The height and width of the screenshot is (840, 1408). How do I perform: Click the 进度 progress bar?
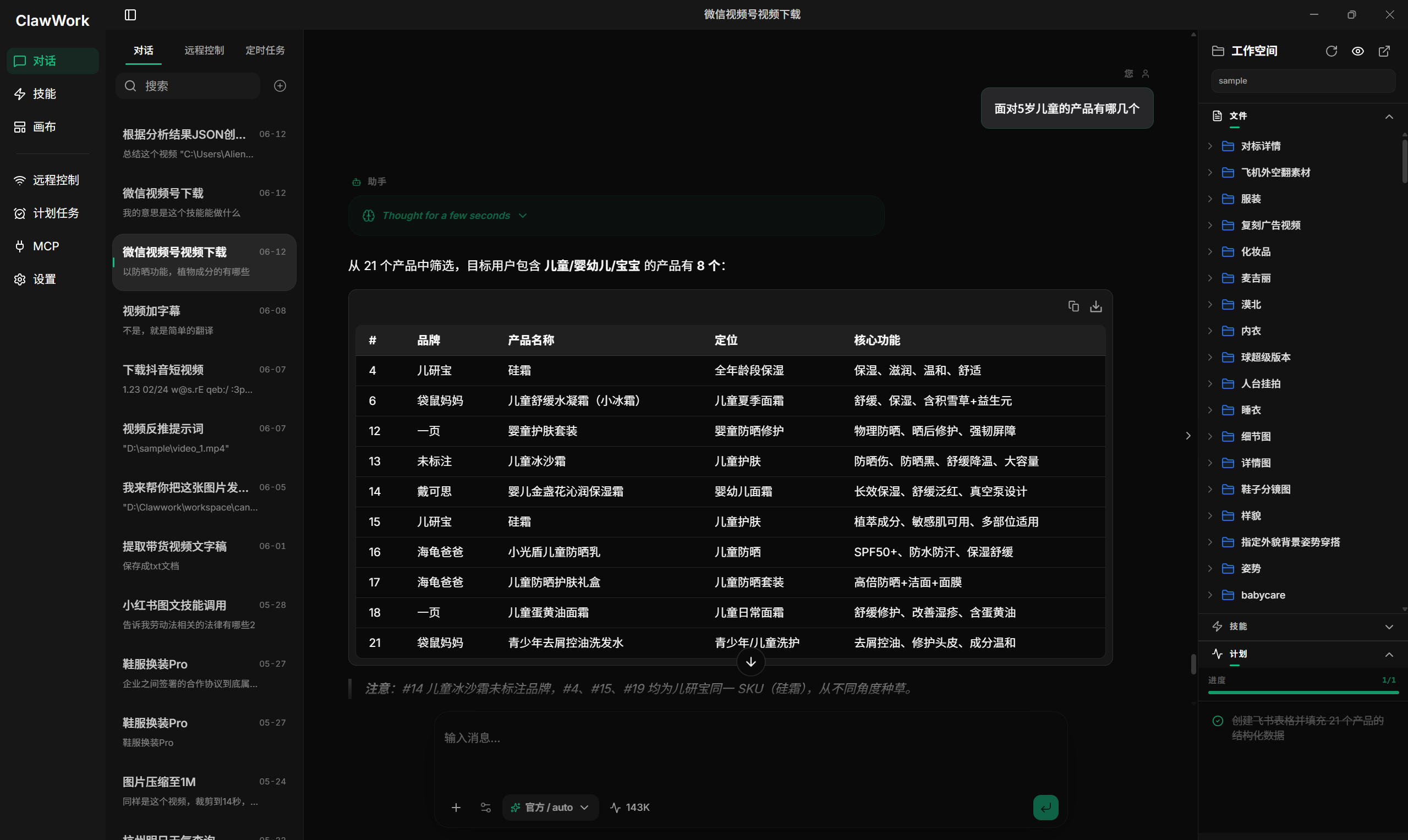click(x=1303, y=692)
